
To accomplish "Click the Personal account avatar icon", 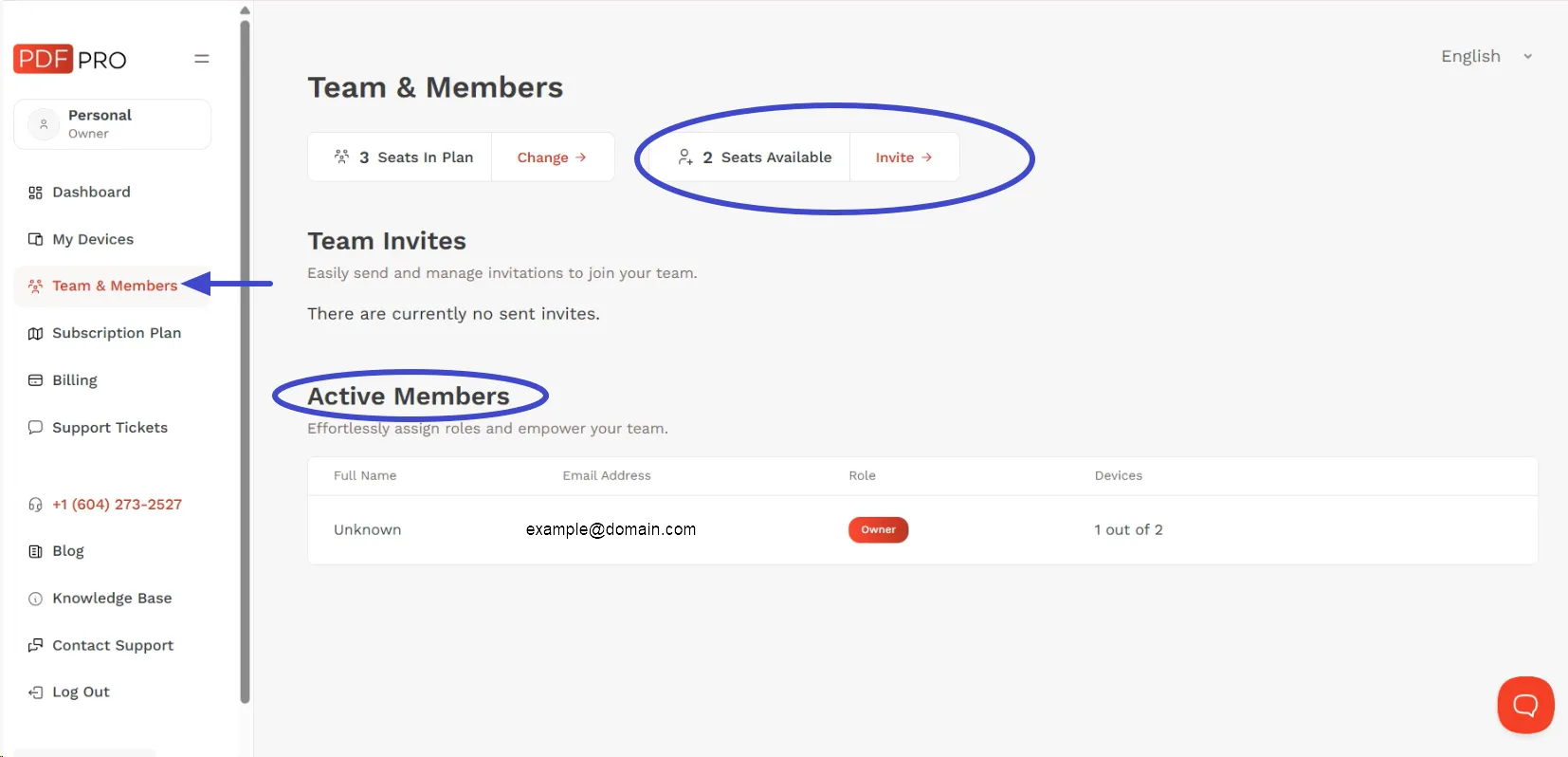I will coord(44,124).
